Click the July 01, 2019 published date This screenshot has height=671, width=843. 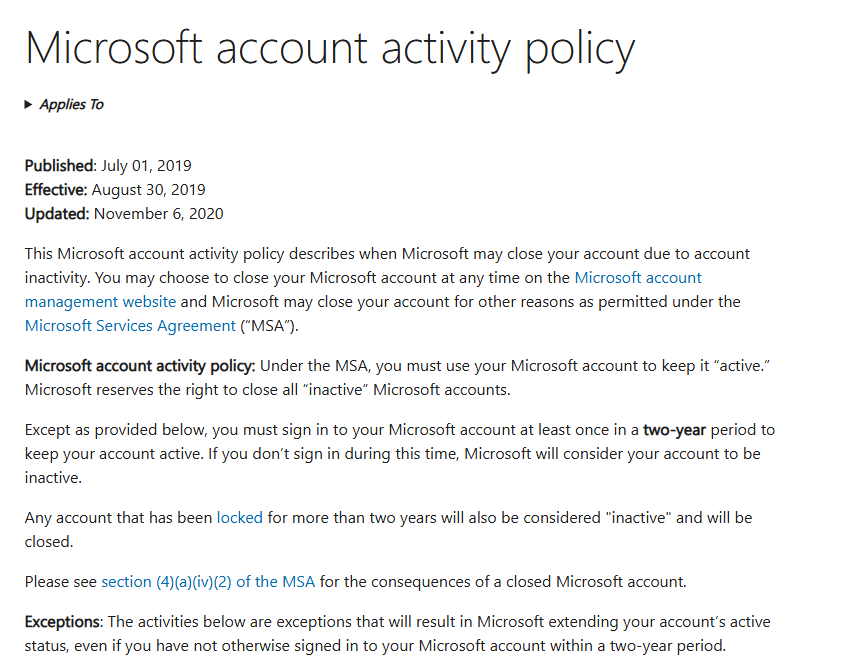tap(146, 166)
